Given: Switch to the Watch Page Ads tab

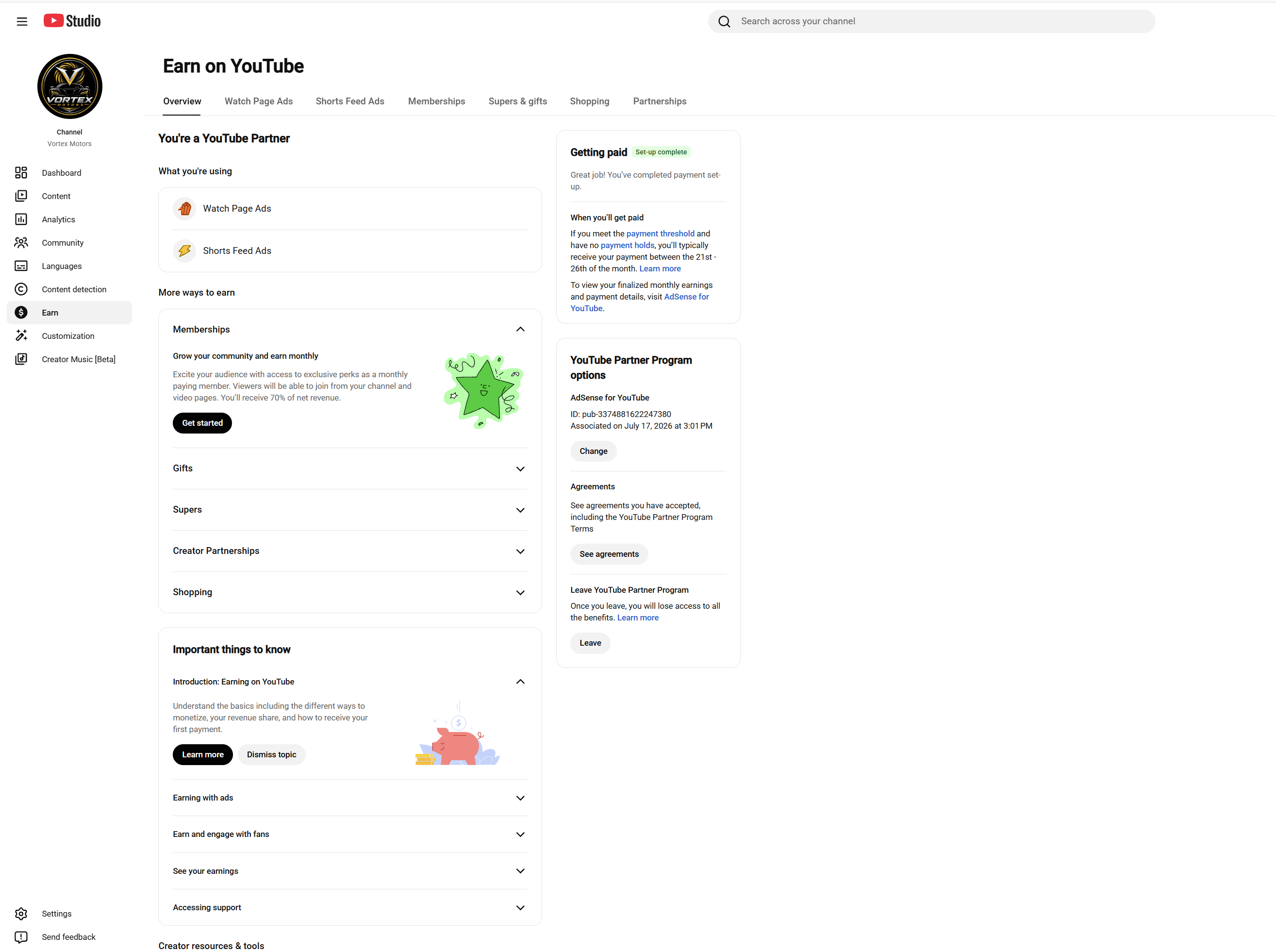Looking at the screenshot, I should pos(259,101).
